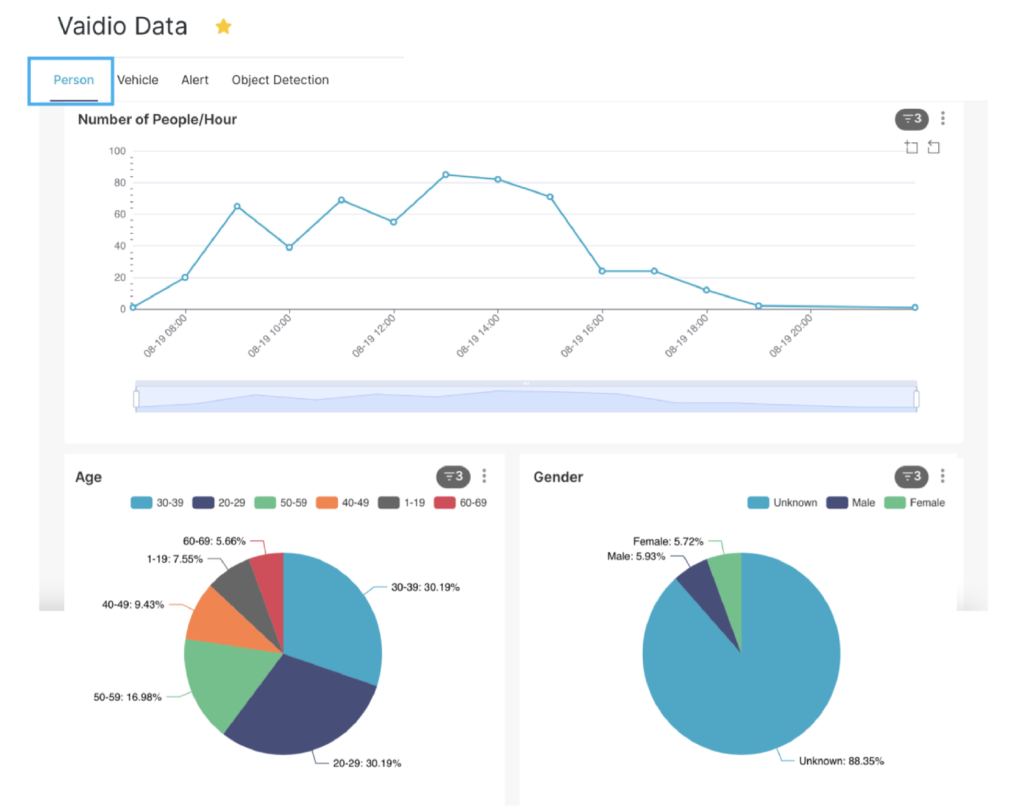
Task: Switch to the Vehicle tab
Action: (137, 80)
